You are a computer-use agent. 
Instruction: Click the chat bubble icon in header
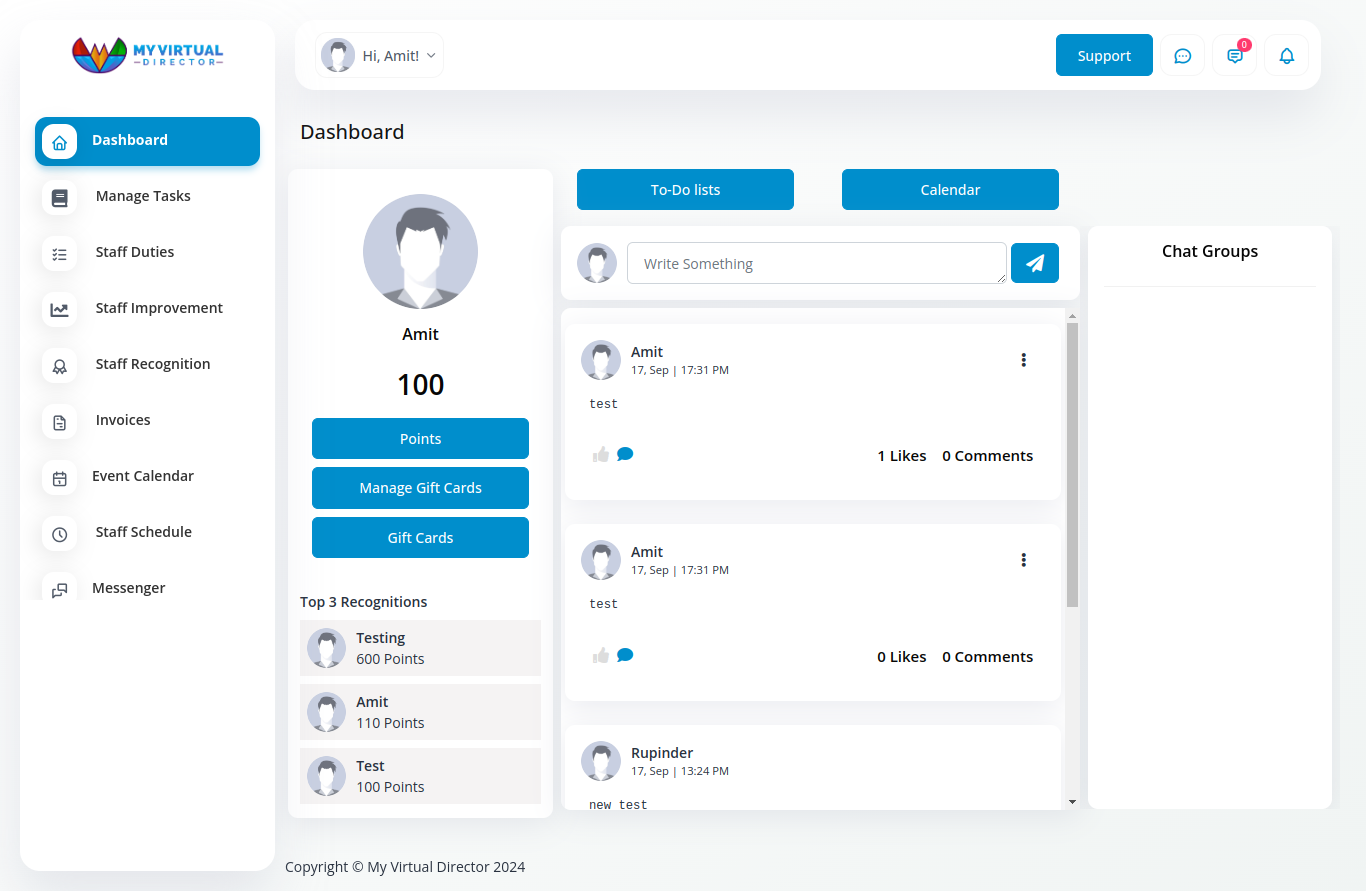1182,56
